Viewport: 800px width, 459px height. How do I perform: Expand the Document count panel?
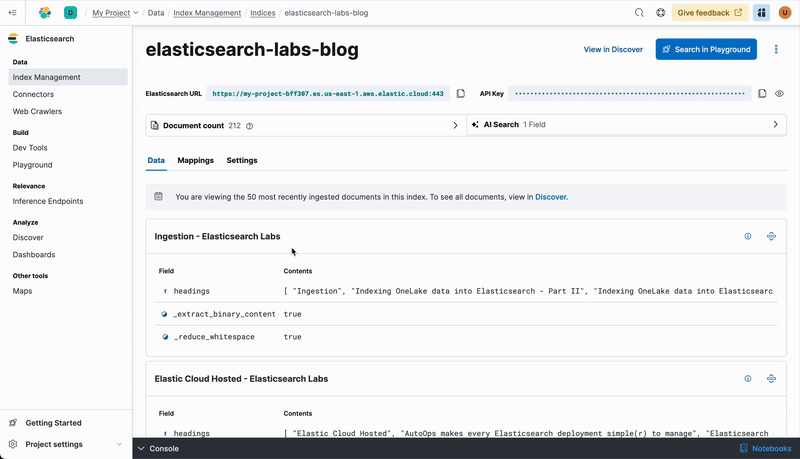[x=455, y=126]
